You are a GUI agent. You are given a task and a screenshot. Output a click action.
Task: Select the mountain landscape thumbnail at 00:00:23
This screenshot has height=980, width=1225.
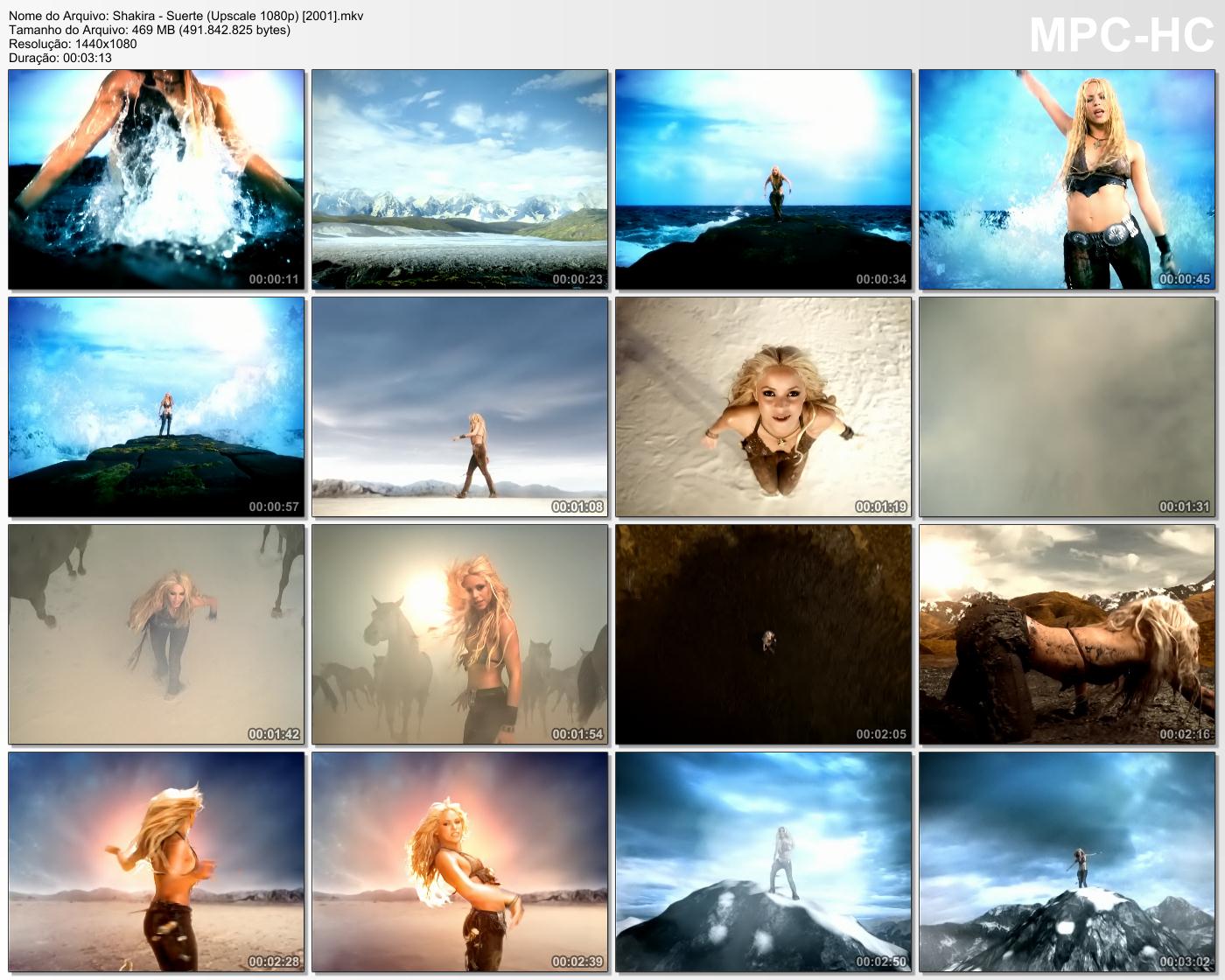pyautogui.click(x=460, y=179)
